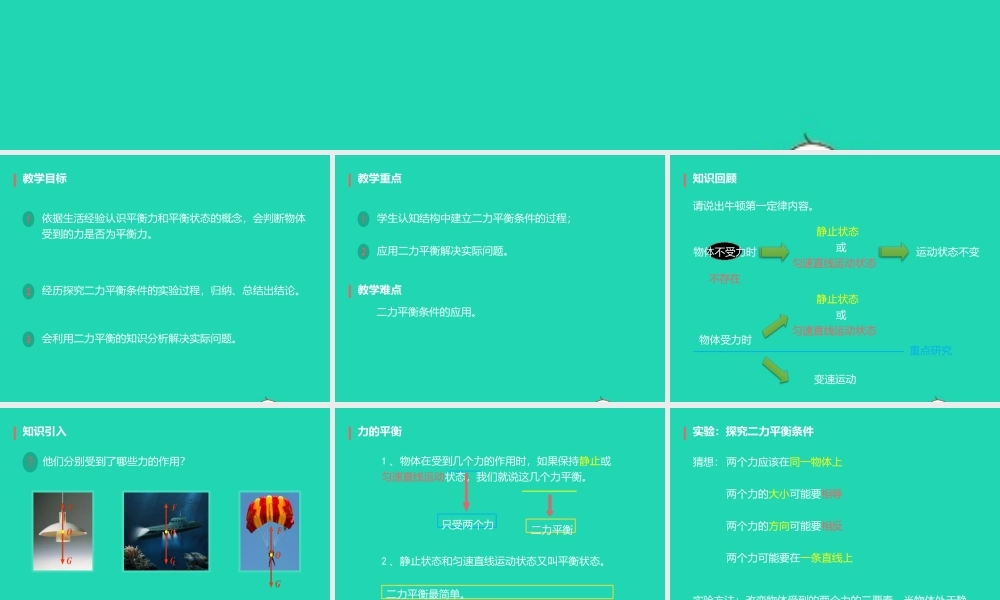Click the yellow-outlined 二力平衡 box
Screen dimensions: 1000x600
click(x=551, y=528)
